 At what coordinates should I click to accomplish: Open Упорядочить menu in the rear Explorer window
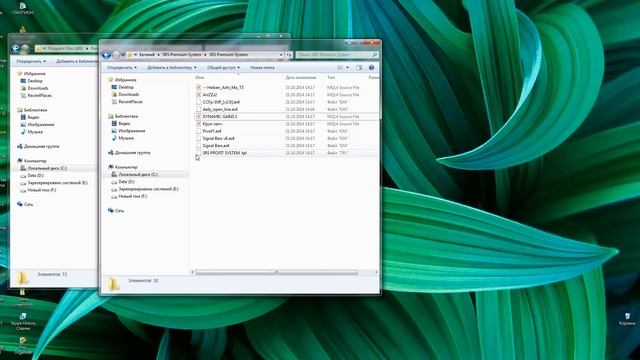pos(31,61)
